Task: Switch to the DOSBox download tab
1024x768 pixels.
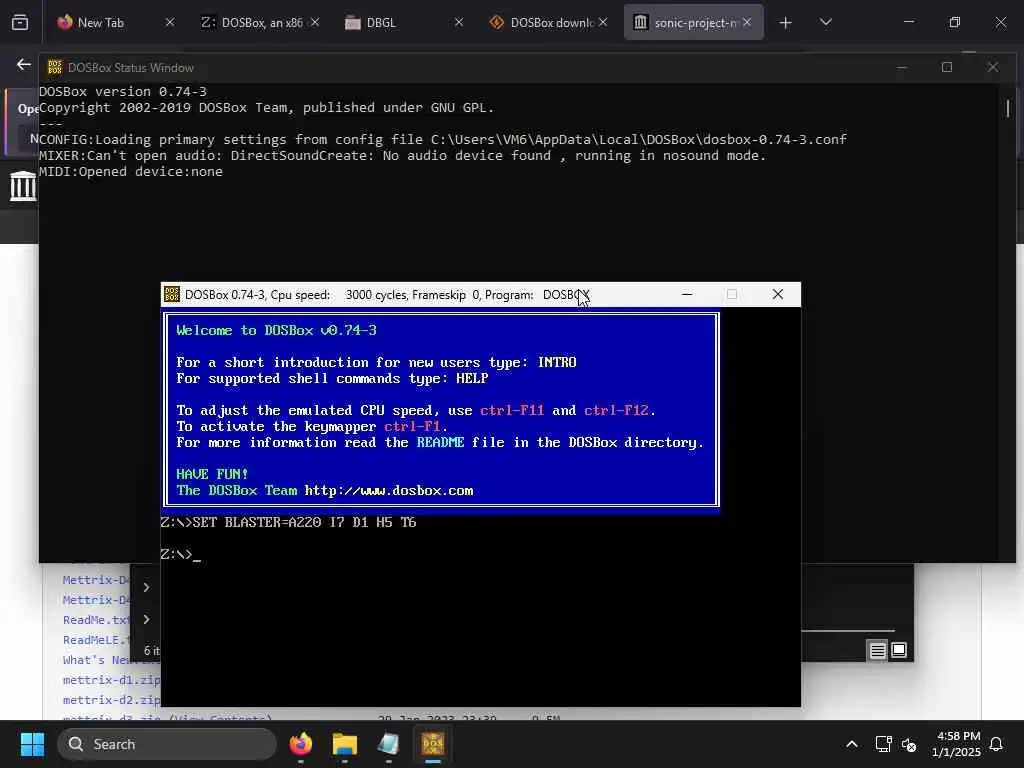Action: pos(549,22)
